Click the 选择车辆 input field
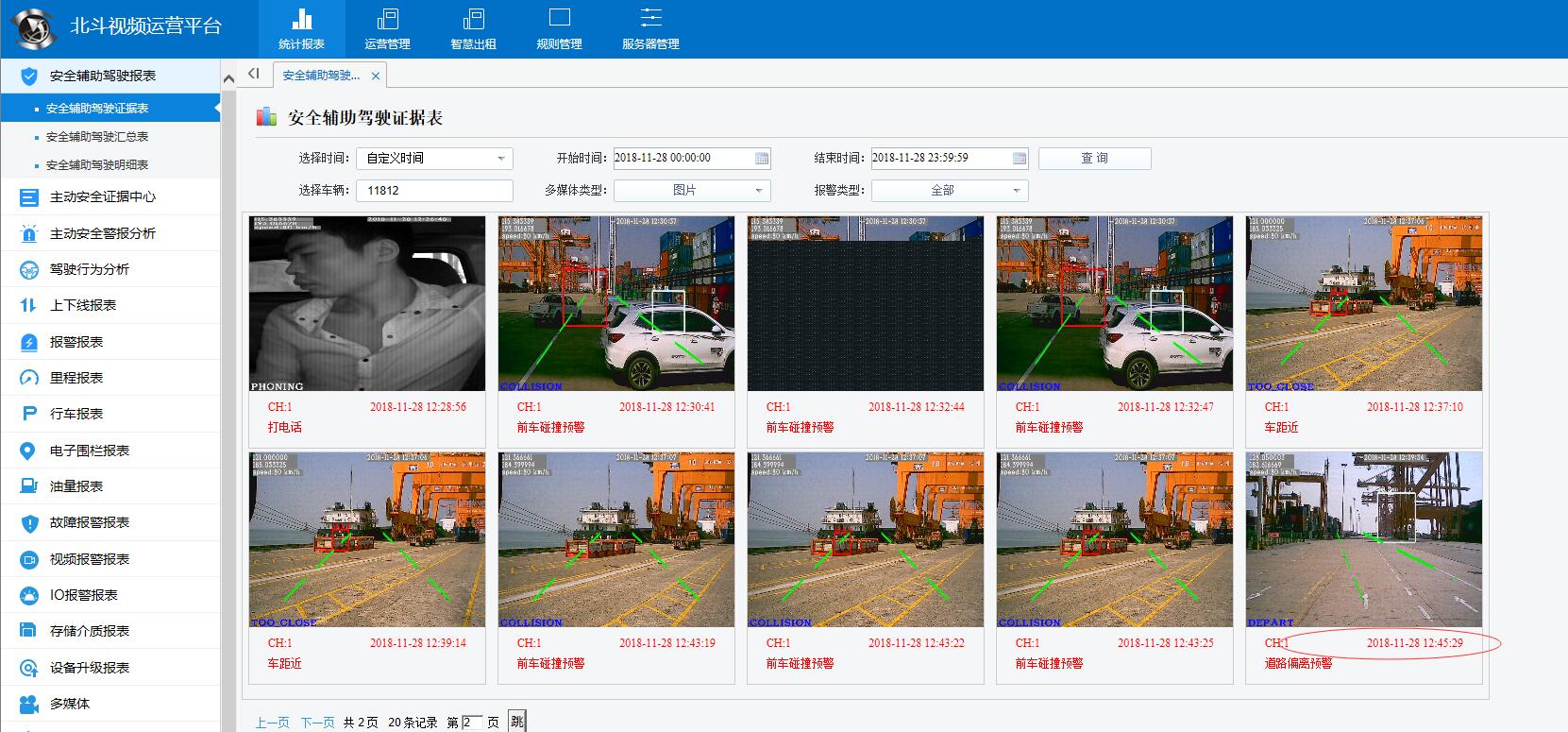The width and height of the screenshot is (1568, 732). click(434, 191)
